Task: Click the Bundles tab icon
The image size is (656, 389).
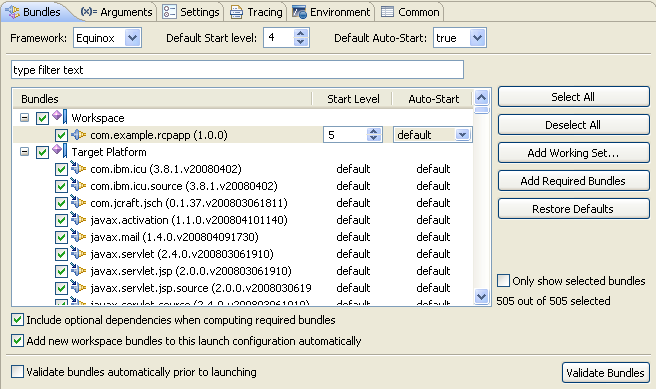Action: click(13, 12)
